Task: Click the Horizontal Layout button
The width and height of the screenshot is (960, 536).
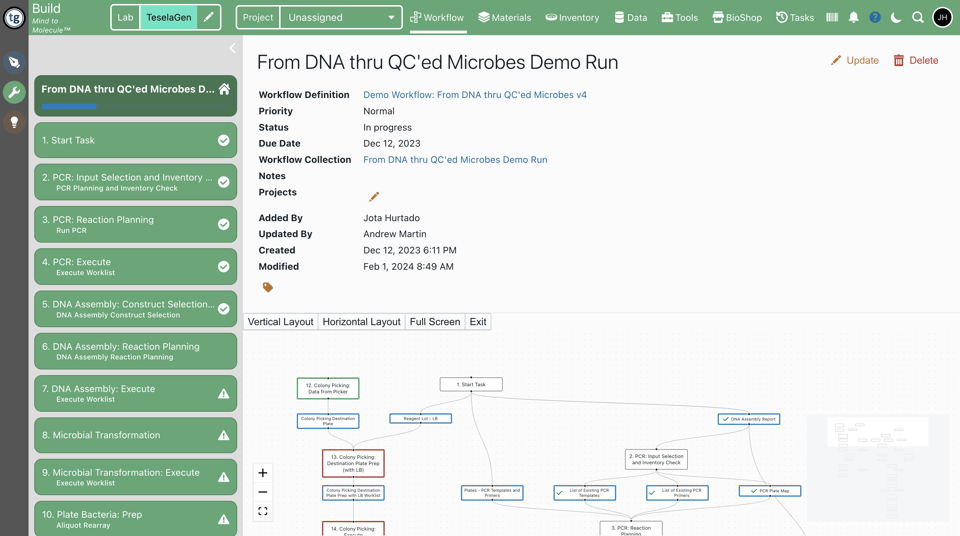Action: (361, 322)
